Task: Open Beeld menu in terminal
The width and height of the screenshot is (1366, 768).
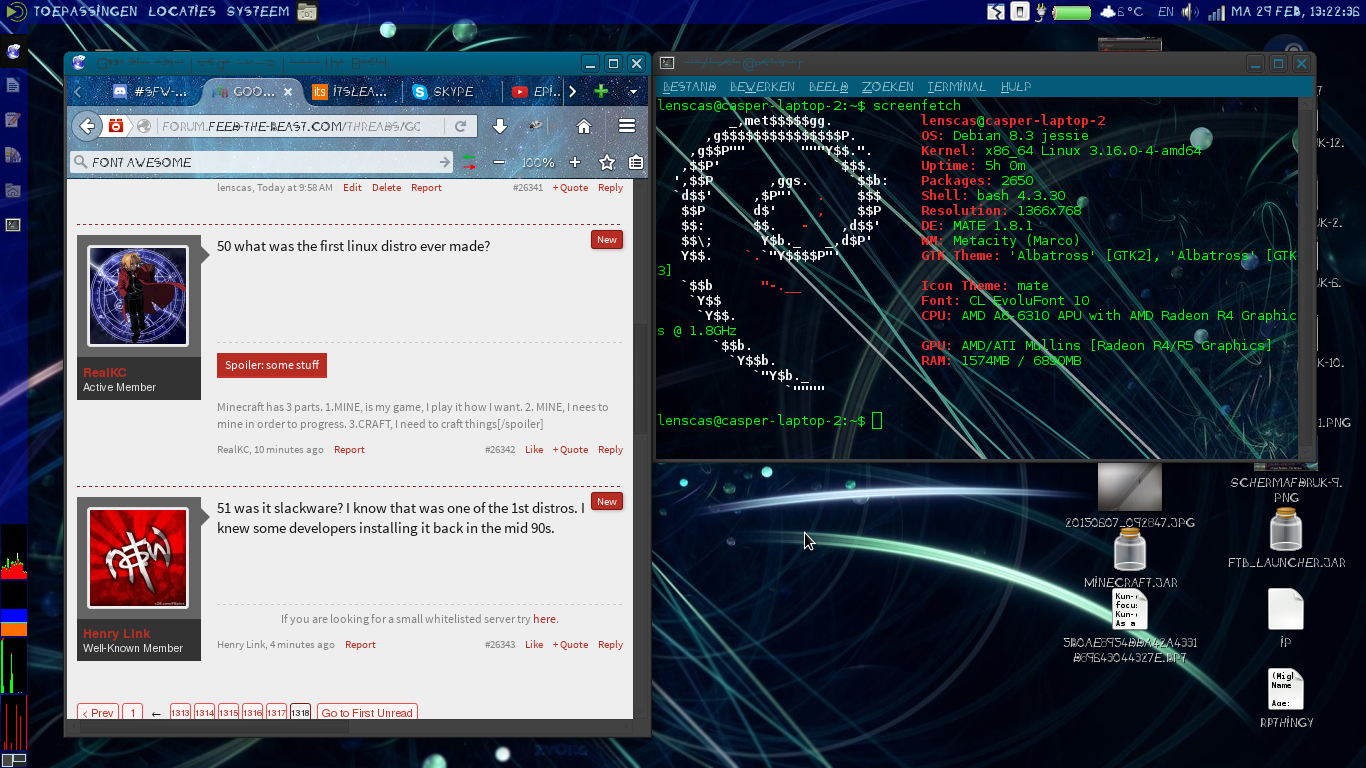Action: point(828,87)
